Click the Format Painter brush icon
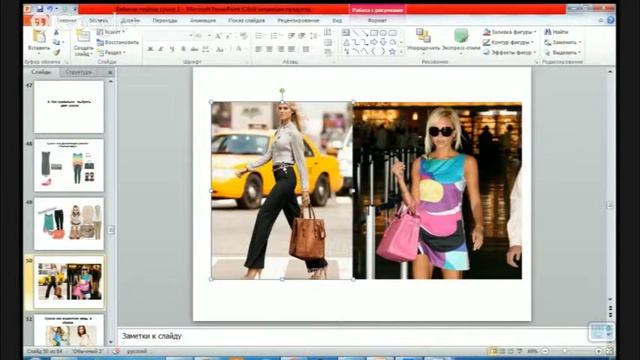The height and width of the screenshot is (360, 640). pyautogui.click(x=56, y=52)
